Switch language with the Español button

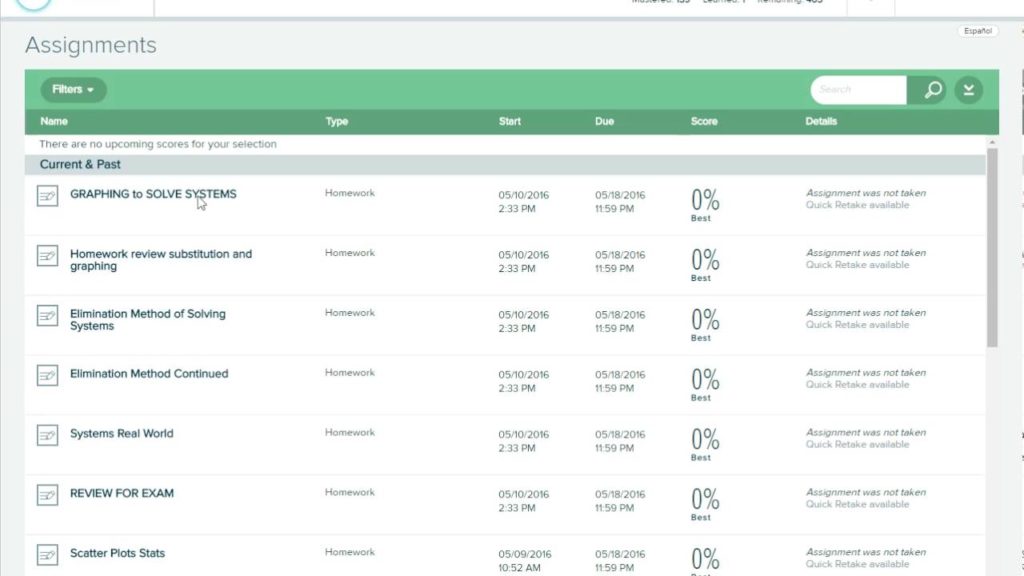tap(977, 31)
